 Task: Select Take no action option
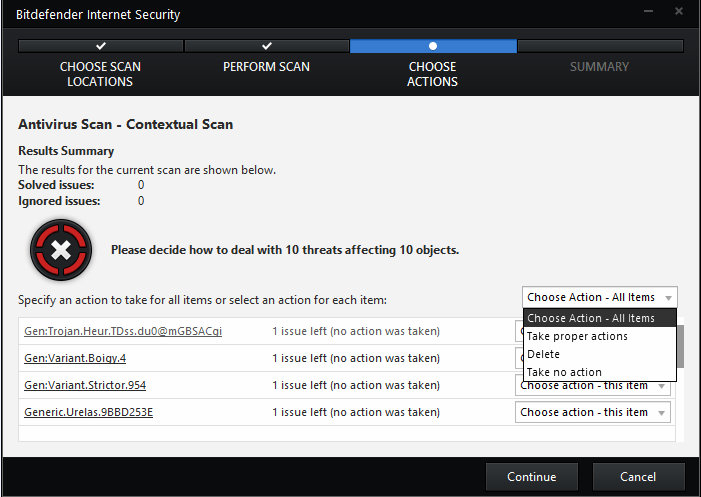click(x=600, y=372)
